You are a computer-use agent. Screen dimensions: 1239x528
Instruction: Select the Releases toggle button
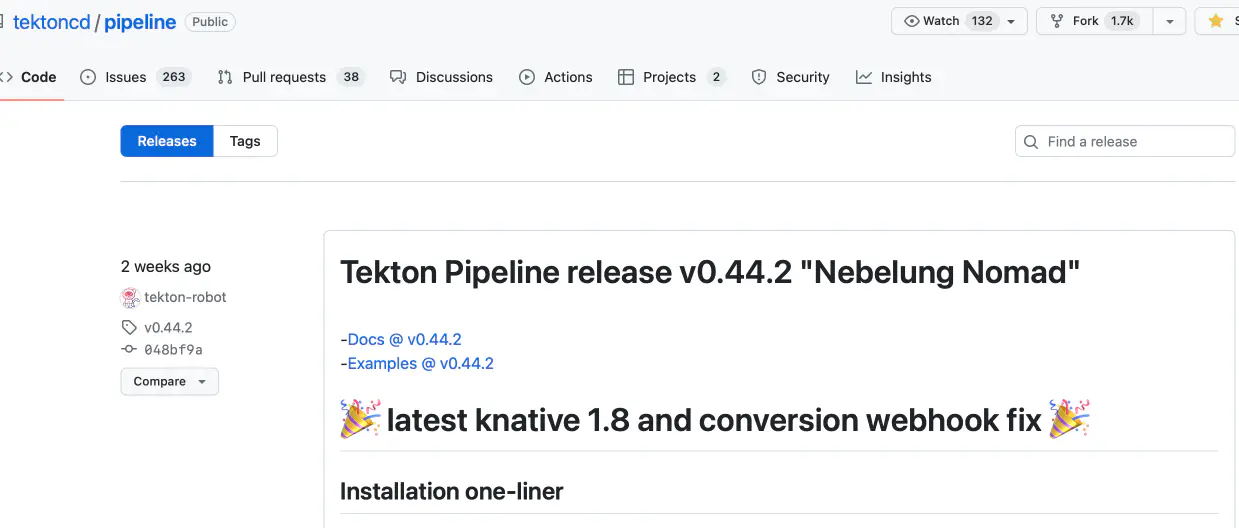pyautogui.click(x=167, y=141)
